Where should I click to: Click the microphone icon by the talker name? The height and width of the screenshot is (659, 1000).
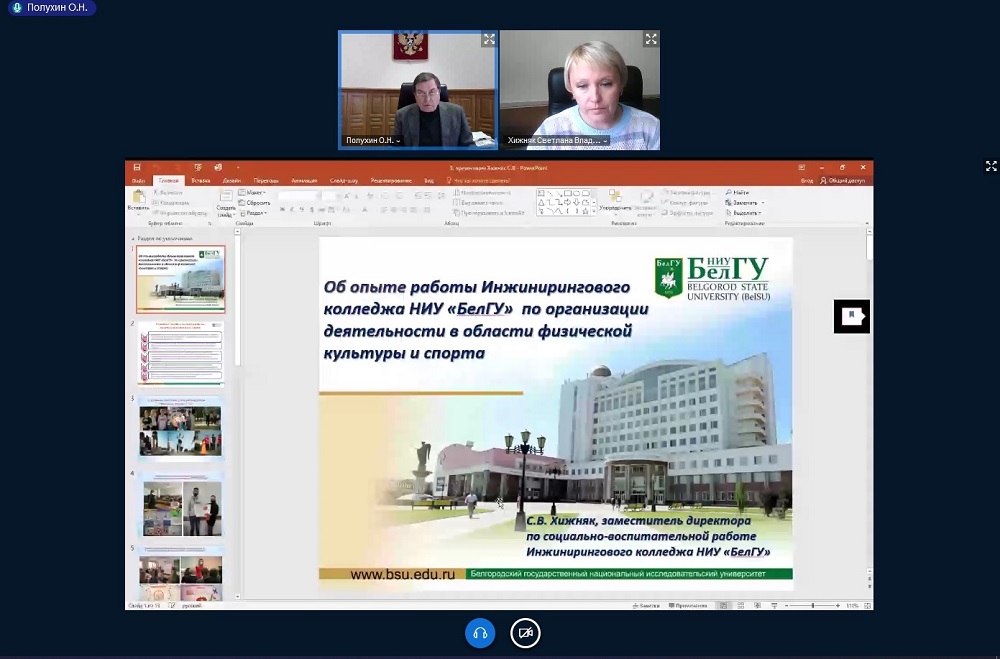17,7
